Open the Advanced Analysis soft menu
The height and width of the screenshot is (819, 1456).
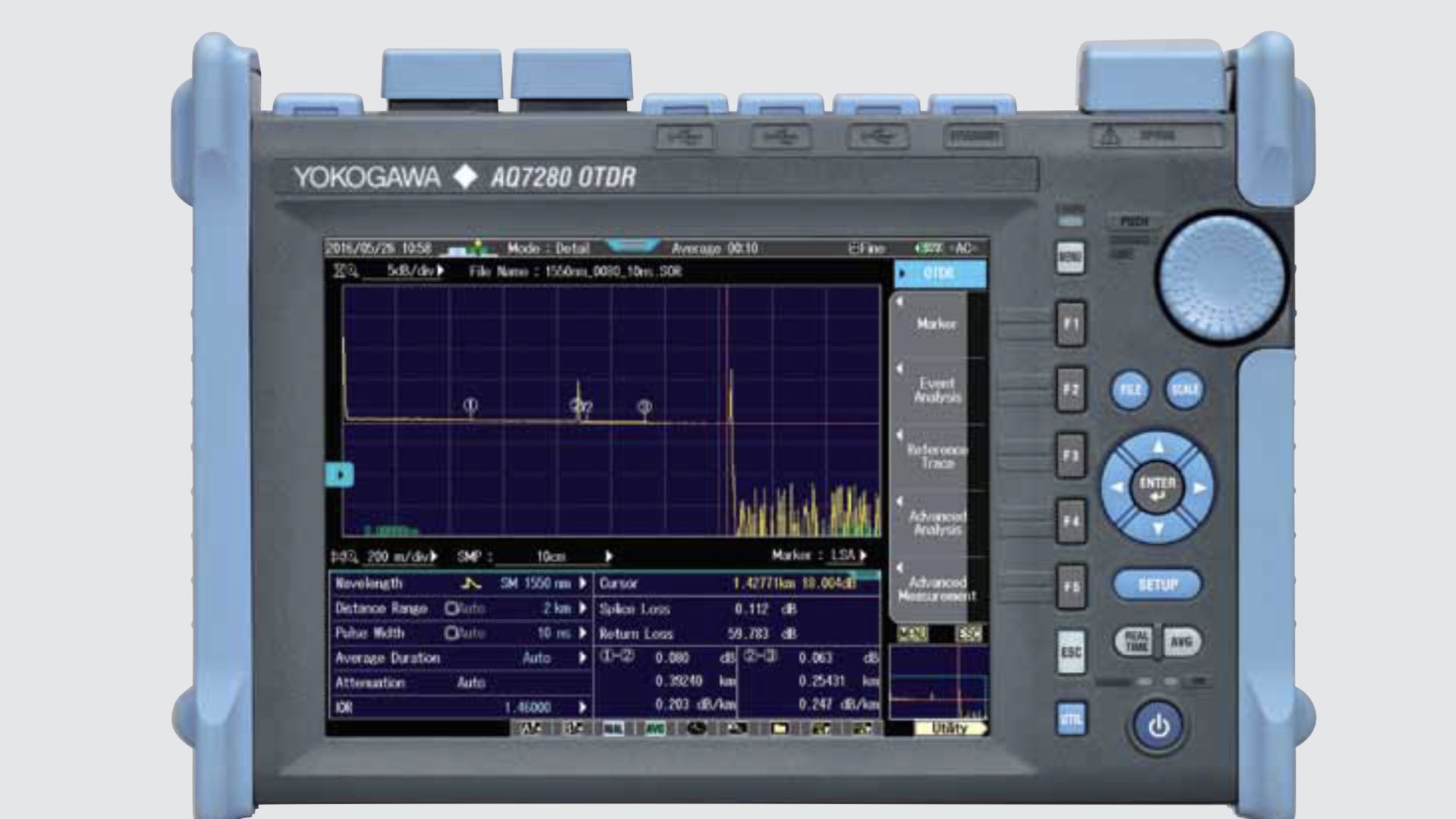coord(937,522)
